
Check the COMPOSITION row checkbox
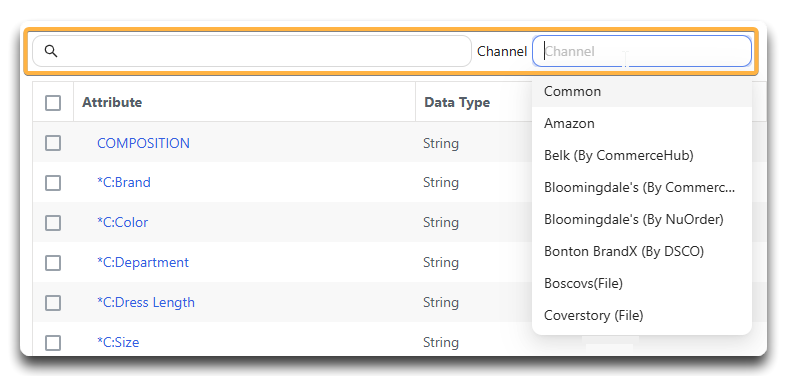coord(53,143)
